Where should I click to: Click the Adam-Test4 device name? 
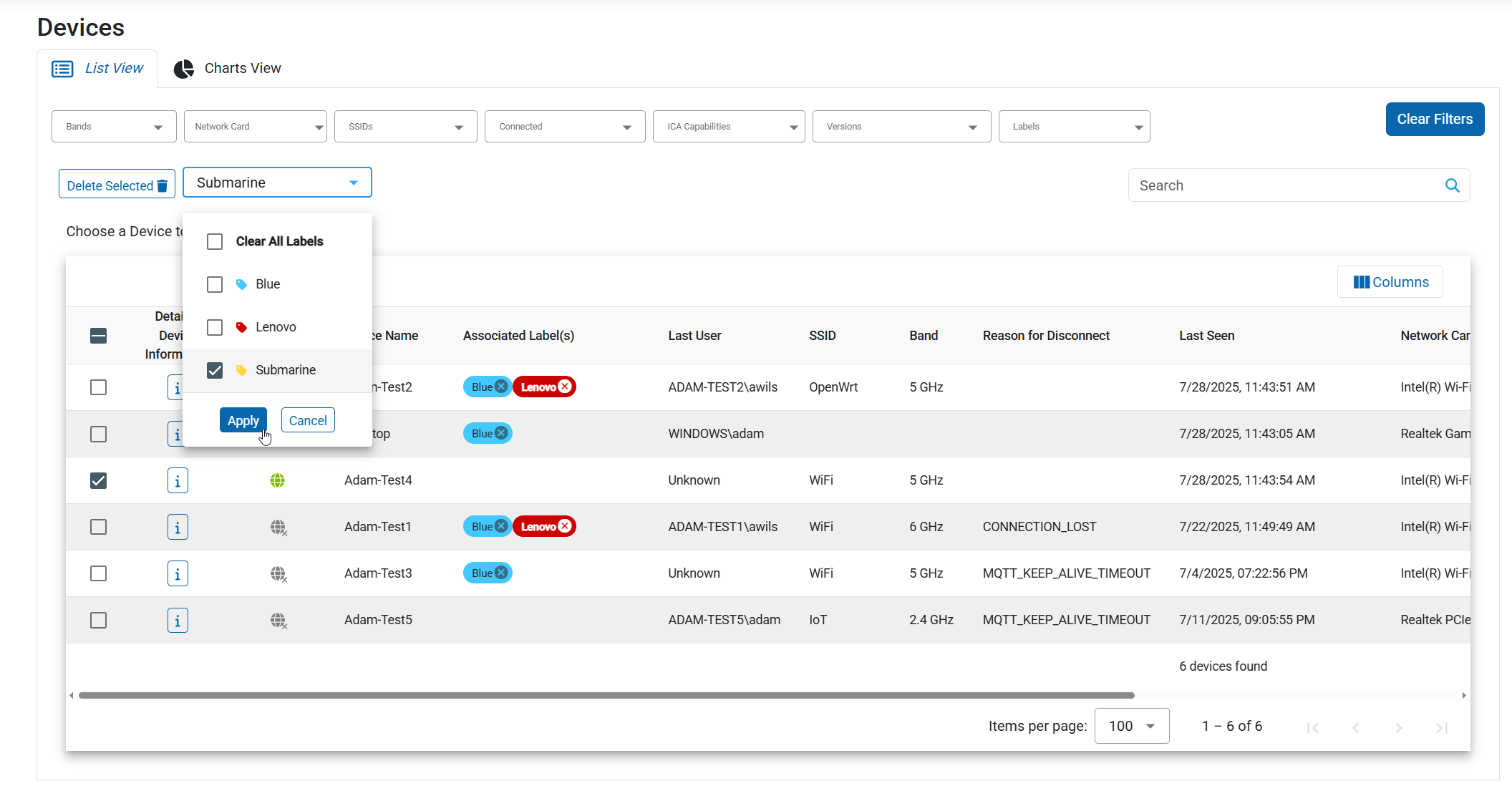coord(378,480)
